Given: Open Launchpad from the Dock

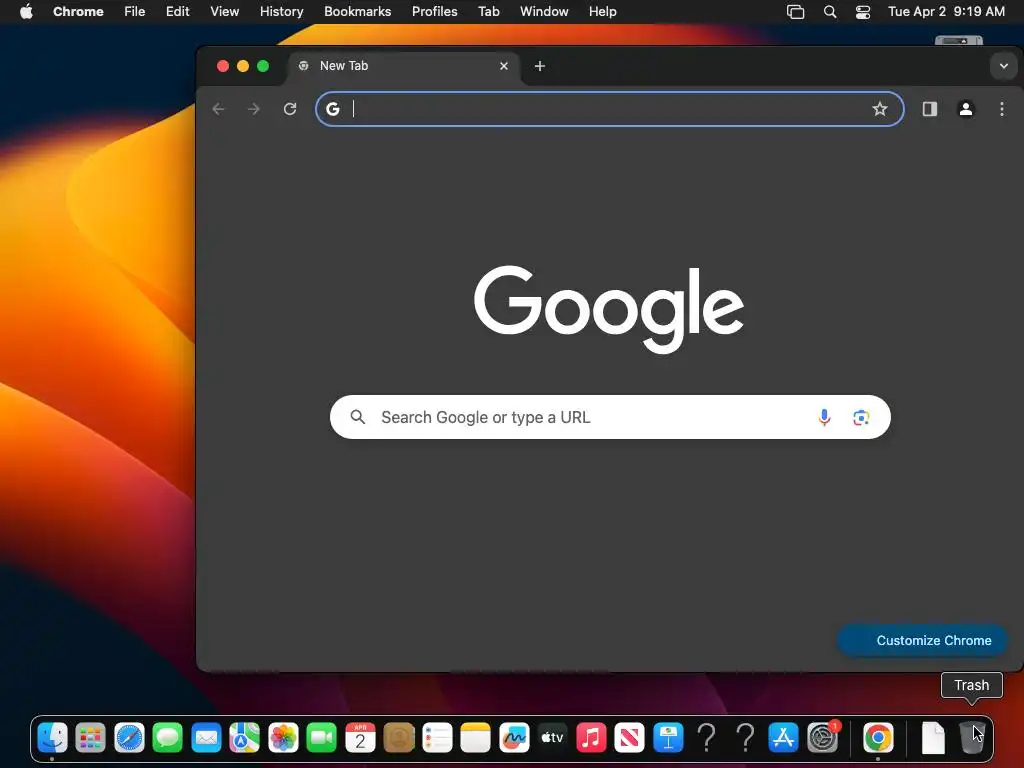Looking at the screenshot, I should (x=91, y=738).
